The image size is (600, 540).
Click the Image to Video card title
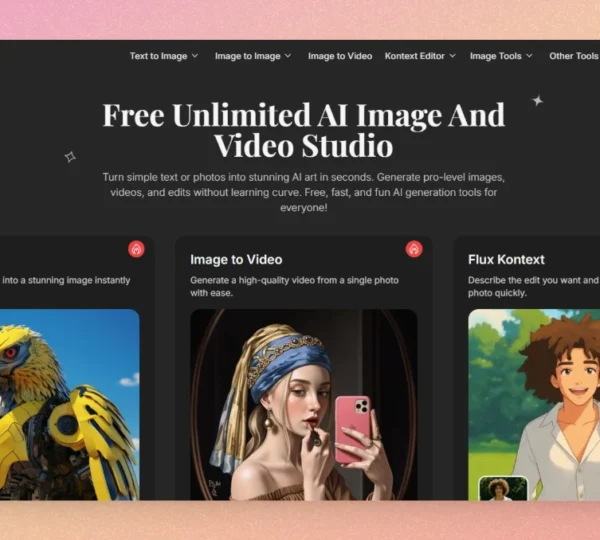236,260
